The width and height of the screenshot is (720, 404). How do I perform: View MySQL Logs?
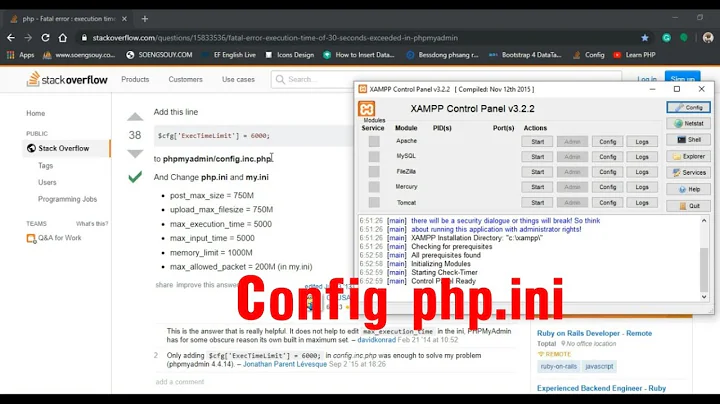(x=642, y=157)
